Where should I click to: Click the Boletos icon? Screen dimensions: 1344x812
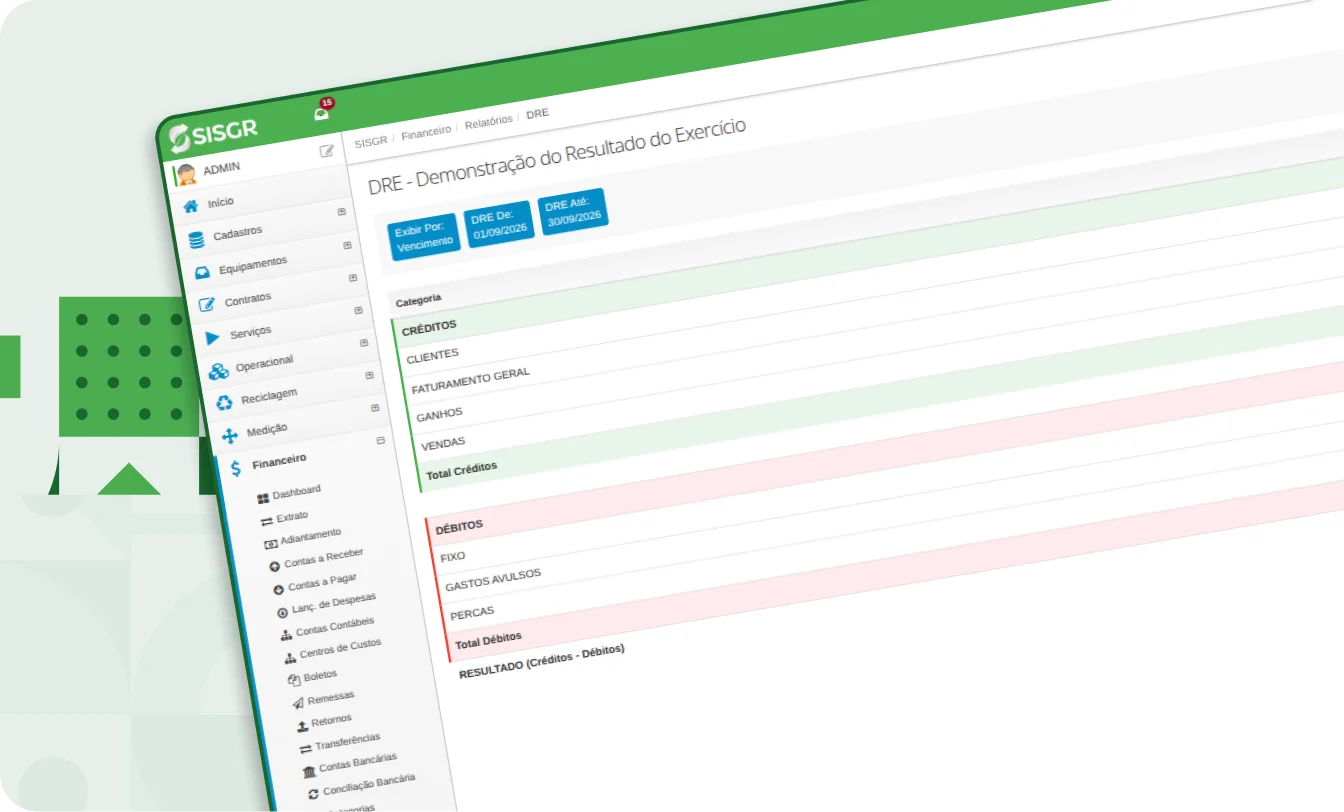click(294, 680)
